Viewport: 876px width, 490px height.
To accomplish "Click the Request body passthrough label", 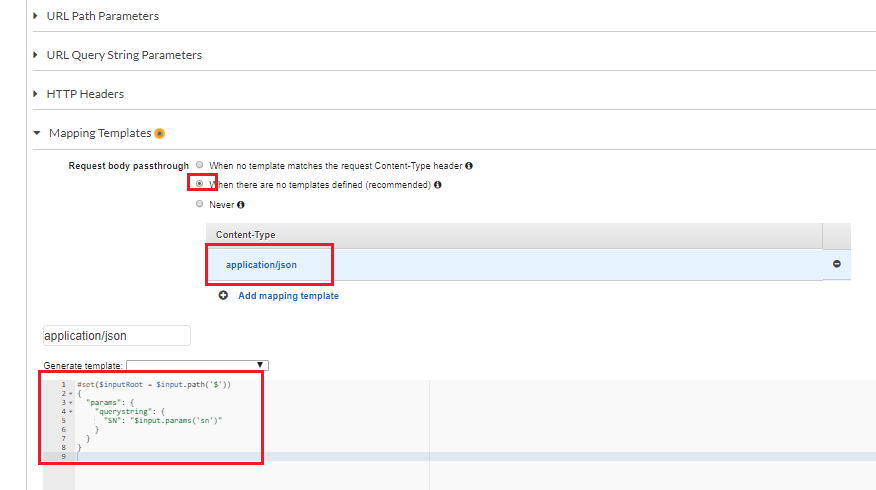I will (128, 166).
